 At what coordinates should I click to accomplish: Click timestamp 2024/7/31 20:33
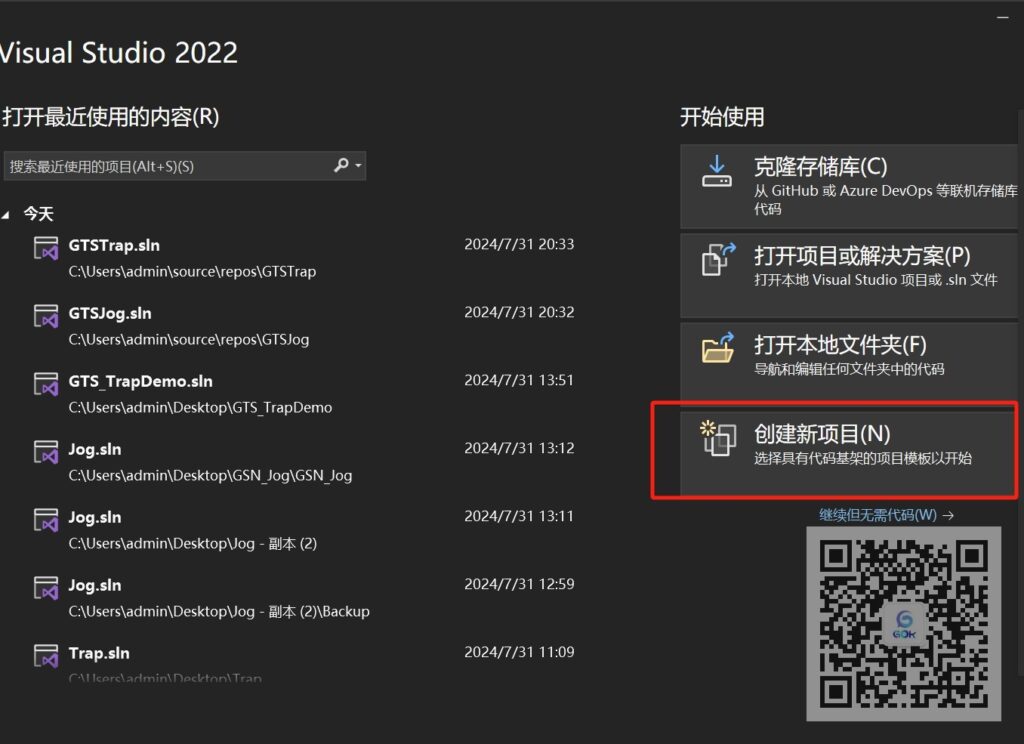519,244
